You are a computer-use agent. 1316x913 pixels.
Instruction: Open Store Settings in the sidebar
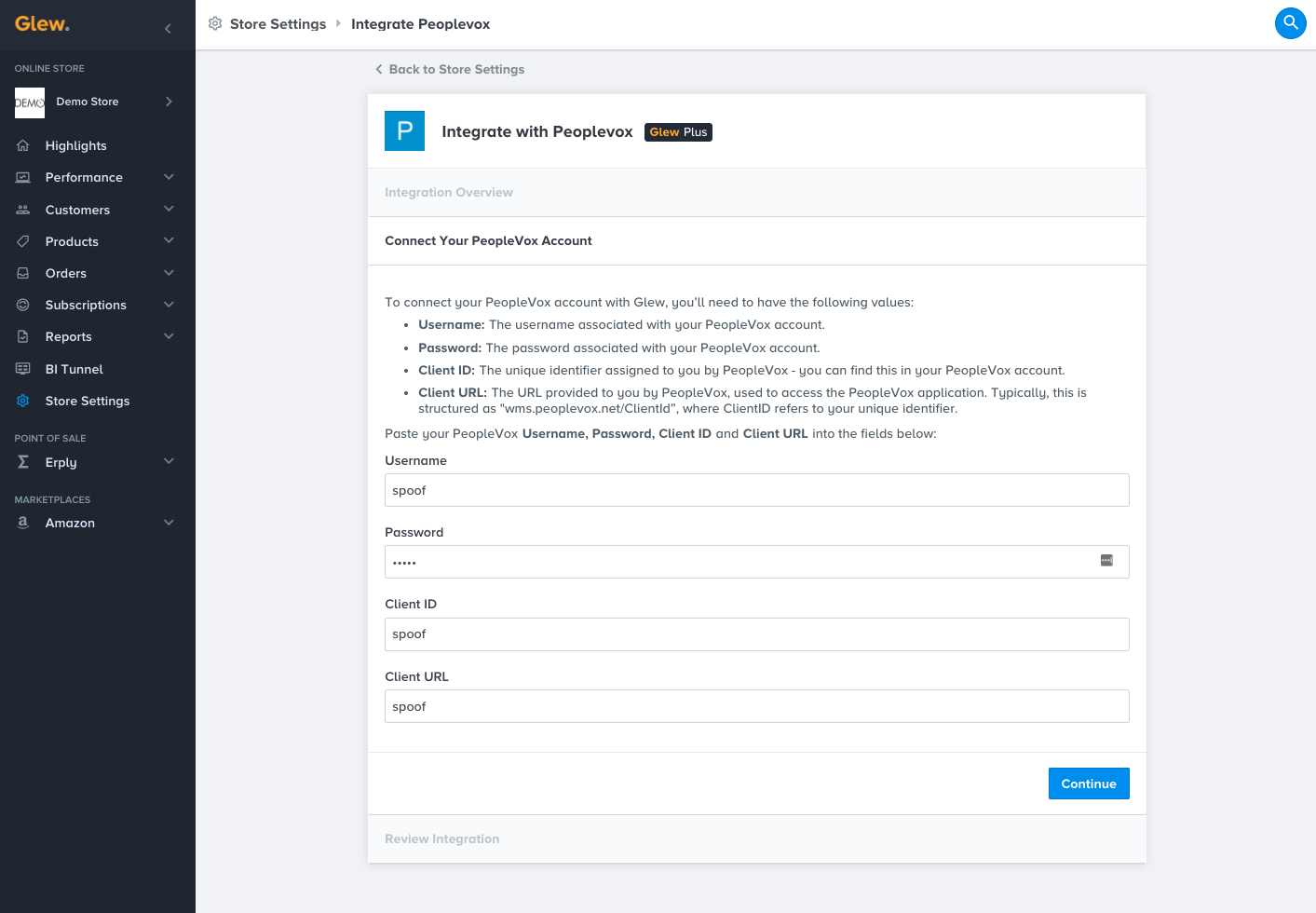(x=88, y=401)
